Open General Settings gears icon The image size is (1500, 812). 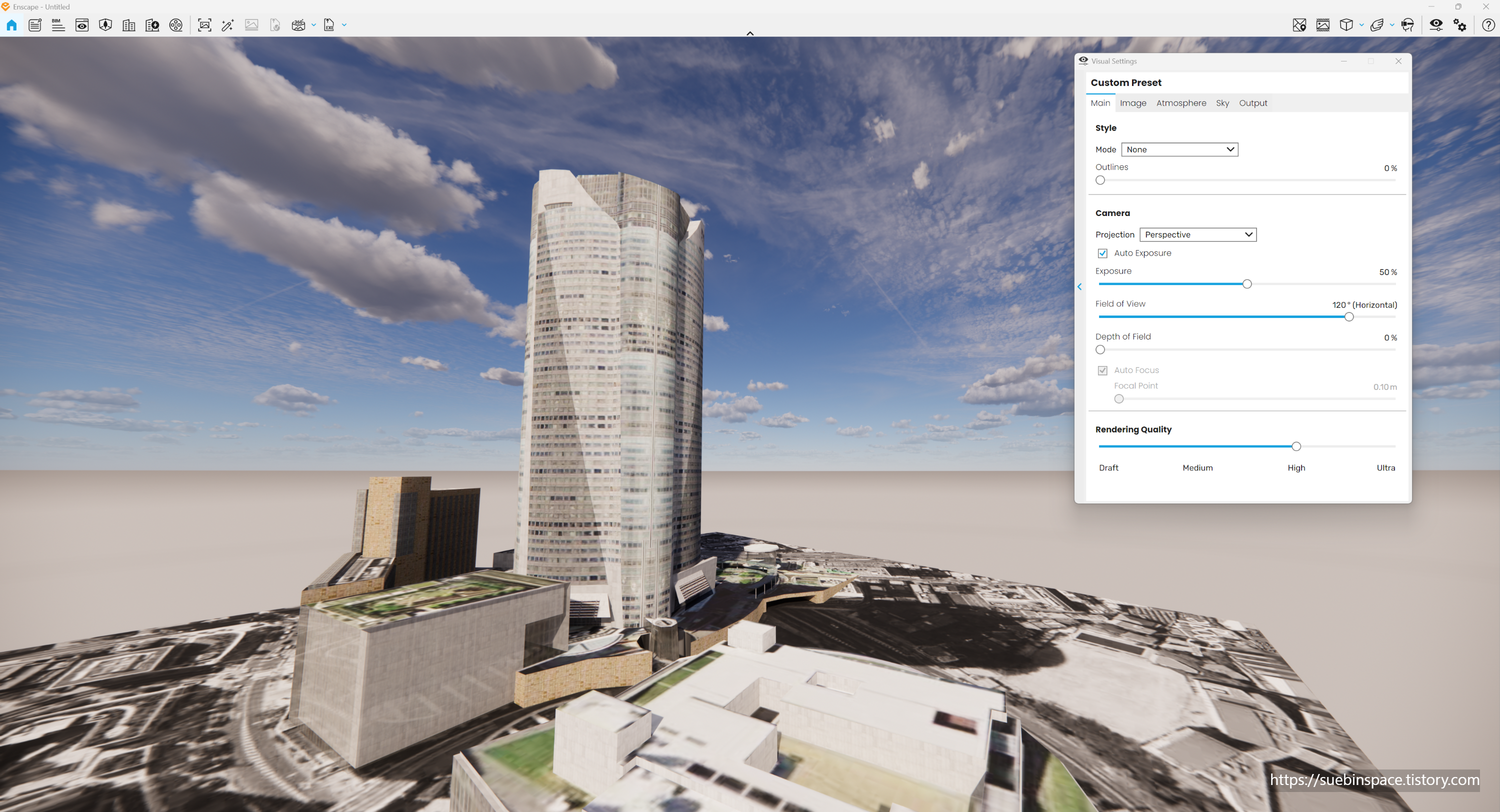[x=1460, y=25]
